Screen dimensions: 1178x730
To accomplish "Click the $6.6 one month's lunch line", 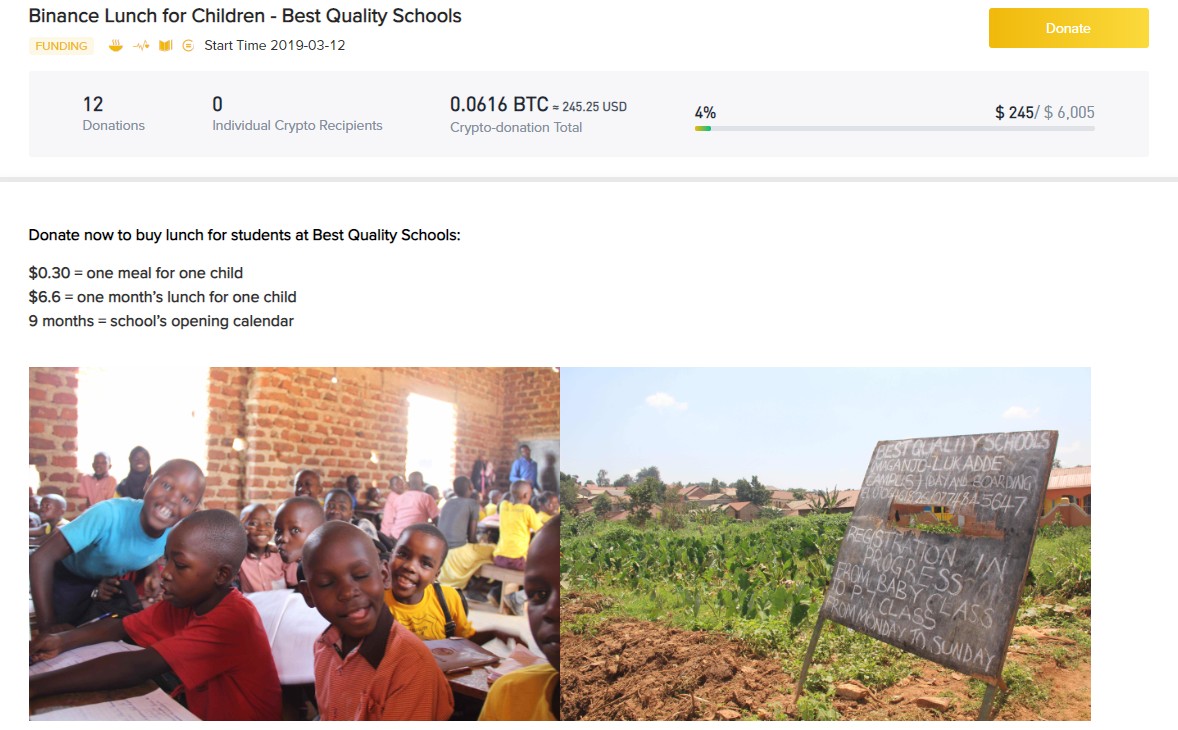I will (x=162, y=297).
